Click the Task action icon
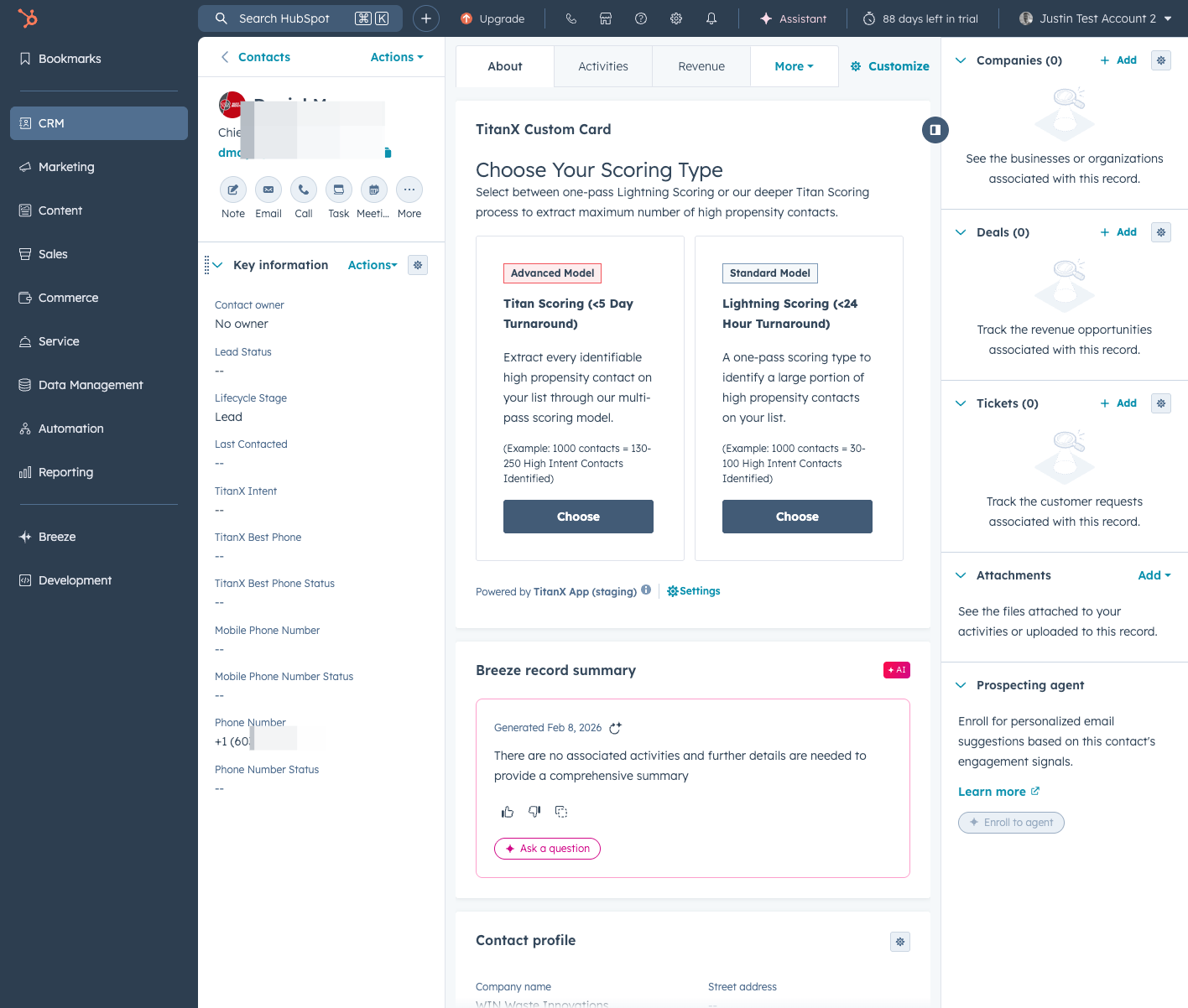The width and height of the screenshot is (1188, 1008). pos(339,190)
